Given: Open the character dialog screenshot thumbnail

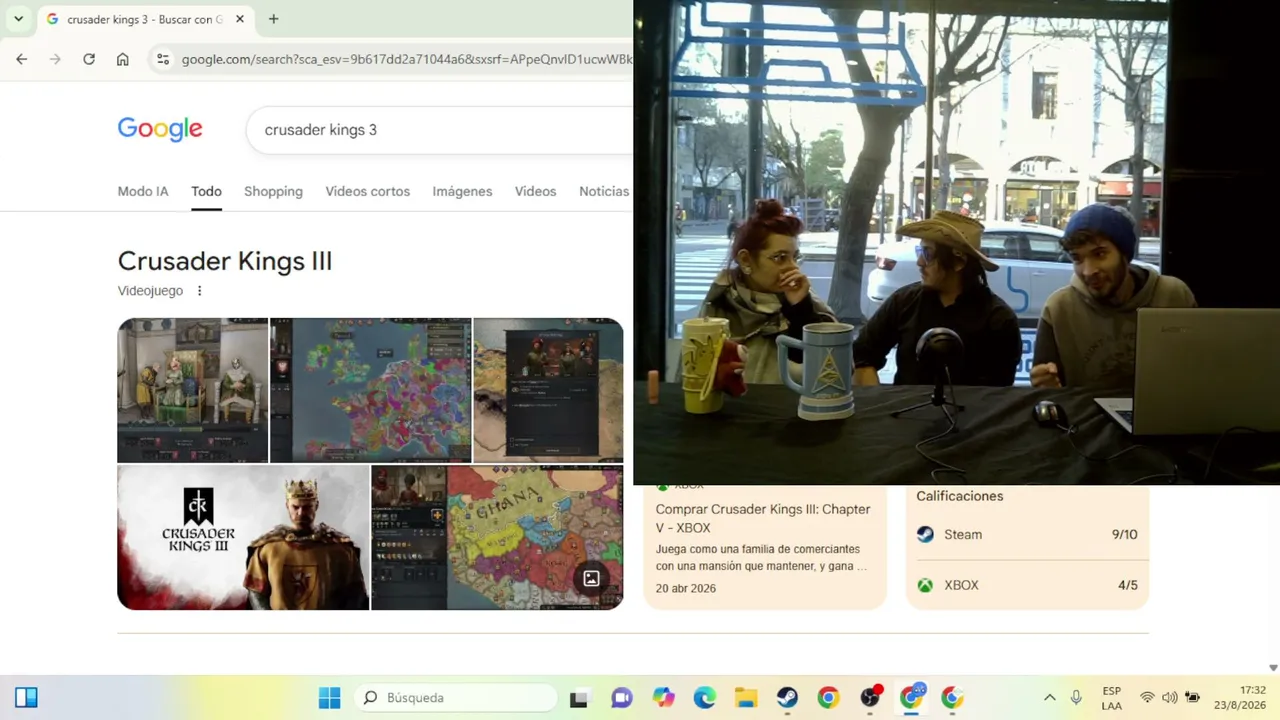Looking at the screenshot, I should (548, 390).
